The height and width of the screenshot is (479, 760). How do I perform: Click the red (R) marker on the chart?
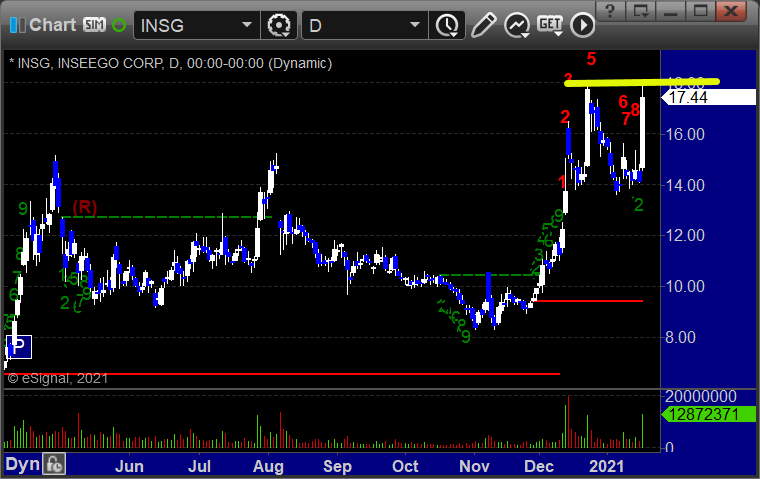[85, 207]
